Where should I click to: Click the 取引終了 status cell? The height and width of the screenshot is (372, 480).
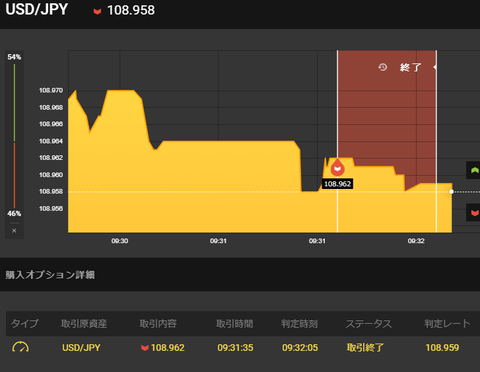coord(365,348)
